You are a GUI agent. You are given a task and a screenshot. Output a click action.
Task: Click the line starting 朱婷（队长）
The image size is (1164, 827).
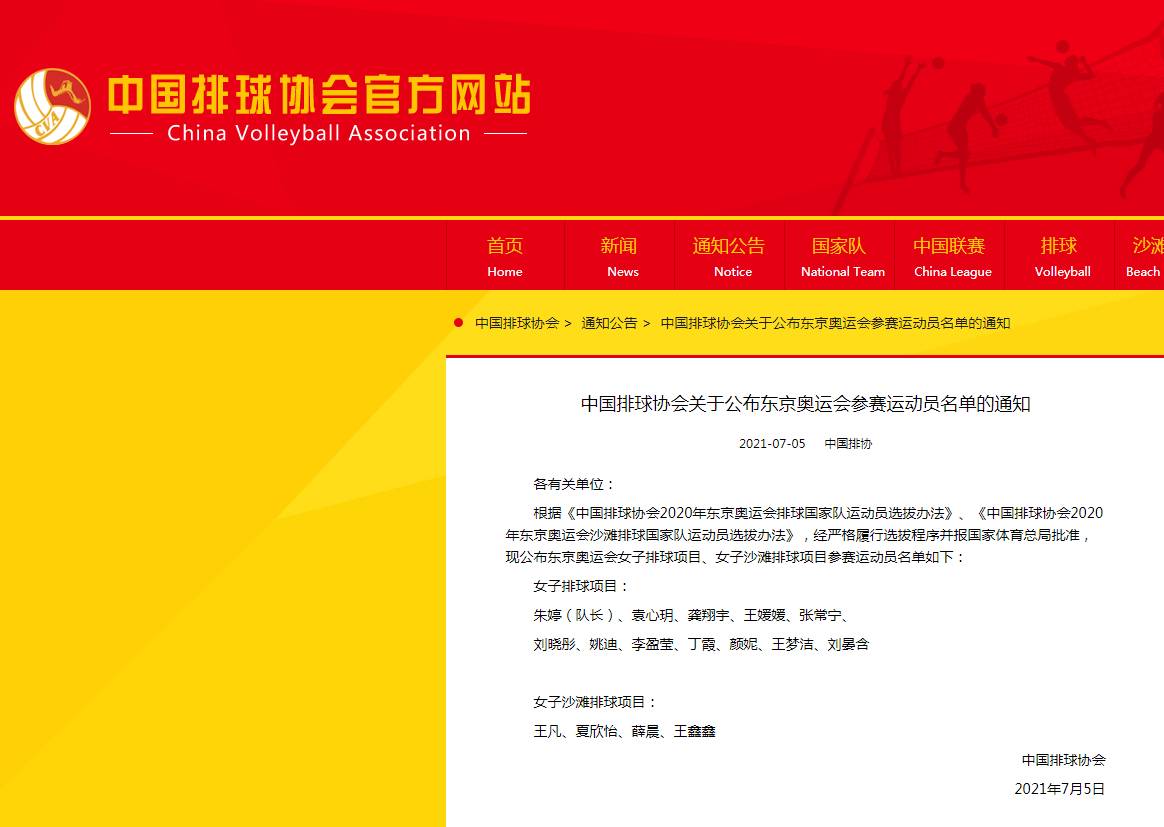tap(691, 615)
